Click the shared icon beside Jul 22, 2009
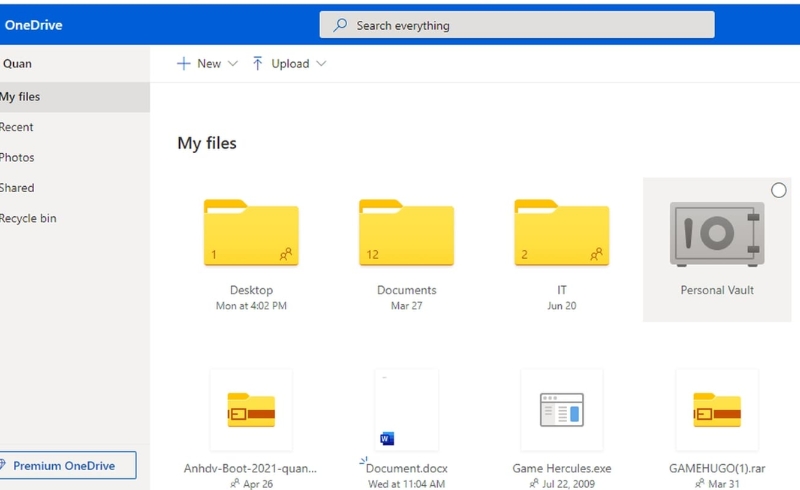The width and height of the screenshot is (800, 490). click(x=534, y=483)
